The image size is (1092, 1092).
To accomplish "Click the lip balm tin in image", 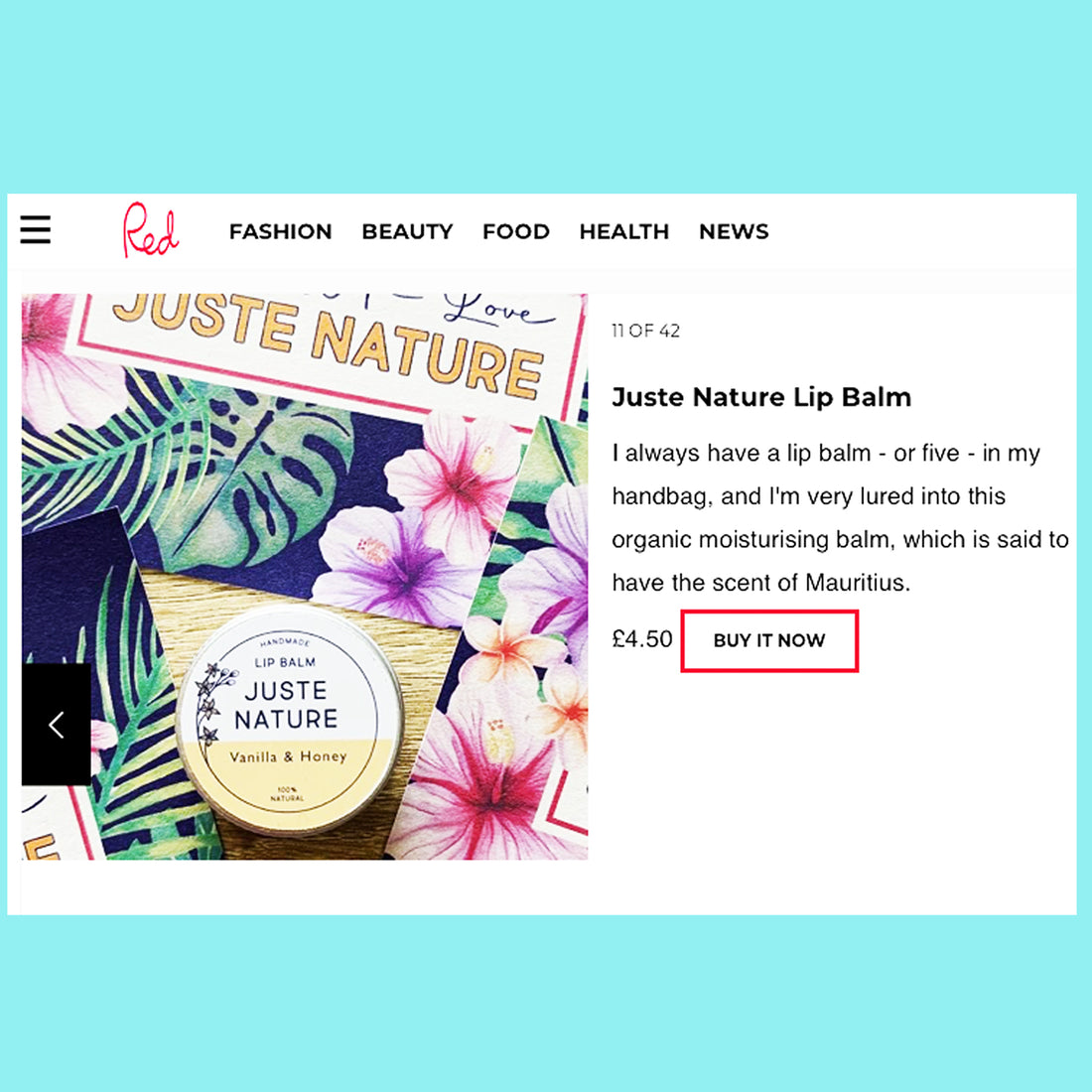I will click(x=289, y=720).
